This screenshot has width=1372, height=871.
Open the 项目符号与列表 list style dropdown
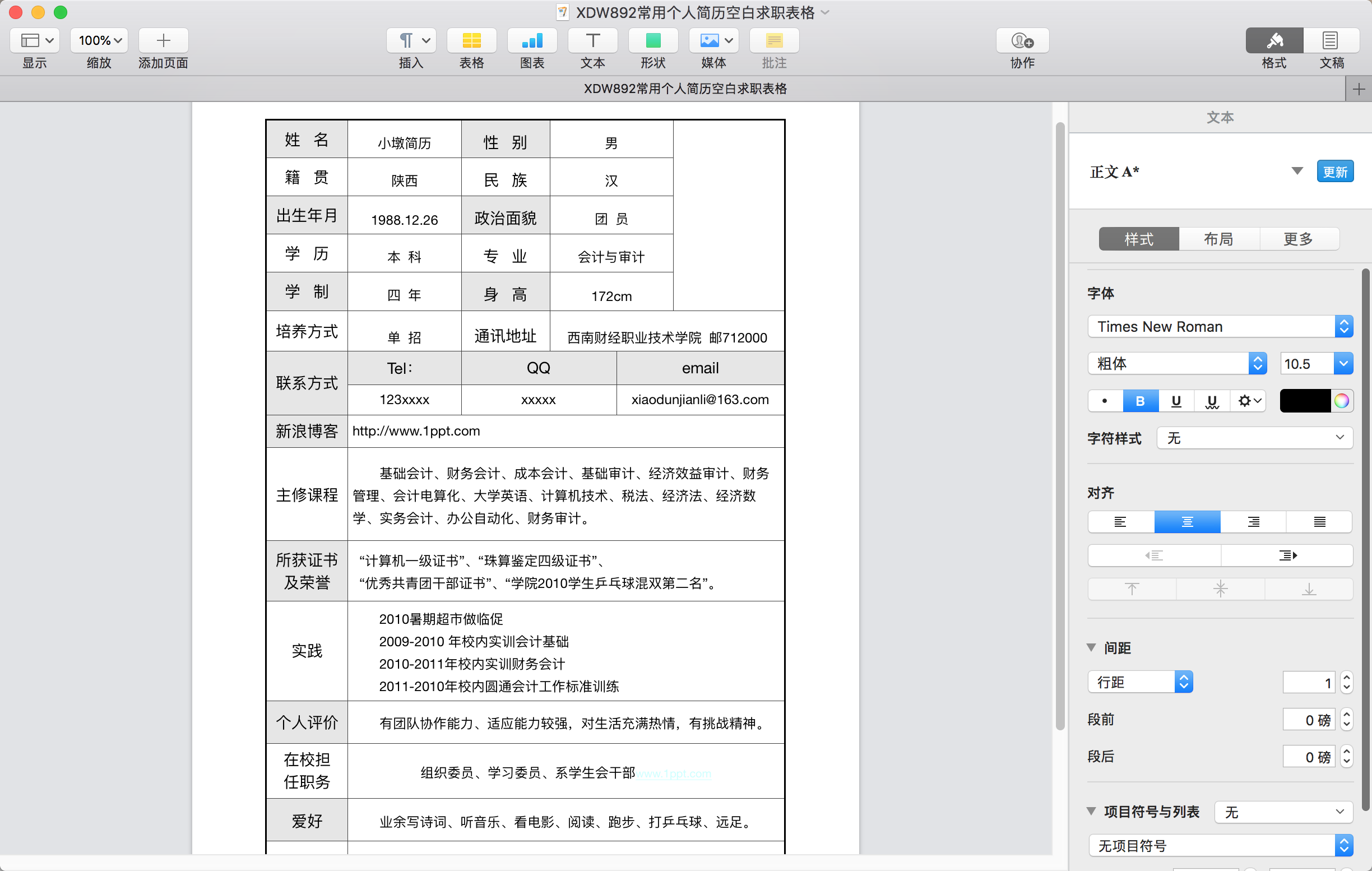pyautogui.click(x=1283, y=812)
